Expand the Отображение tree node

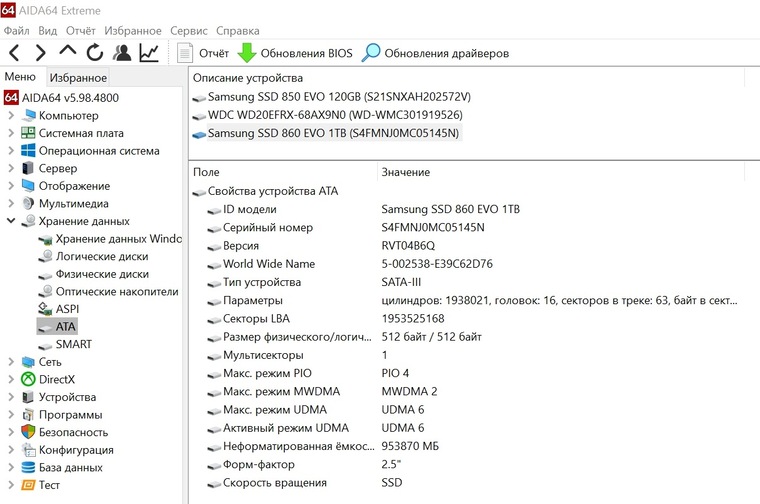pyautogui.click(x=11, y=186)
